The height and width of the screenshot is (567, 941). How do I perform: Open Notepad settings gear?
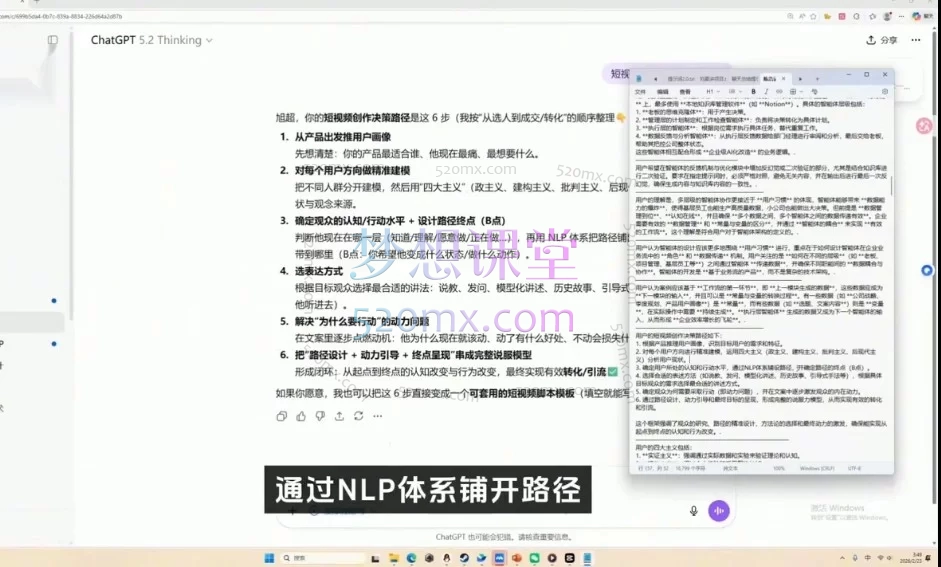[x=885, y=92]
